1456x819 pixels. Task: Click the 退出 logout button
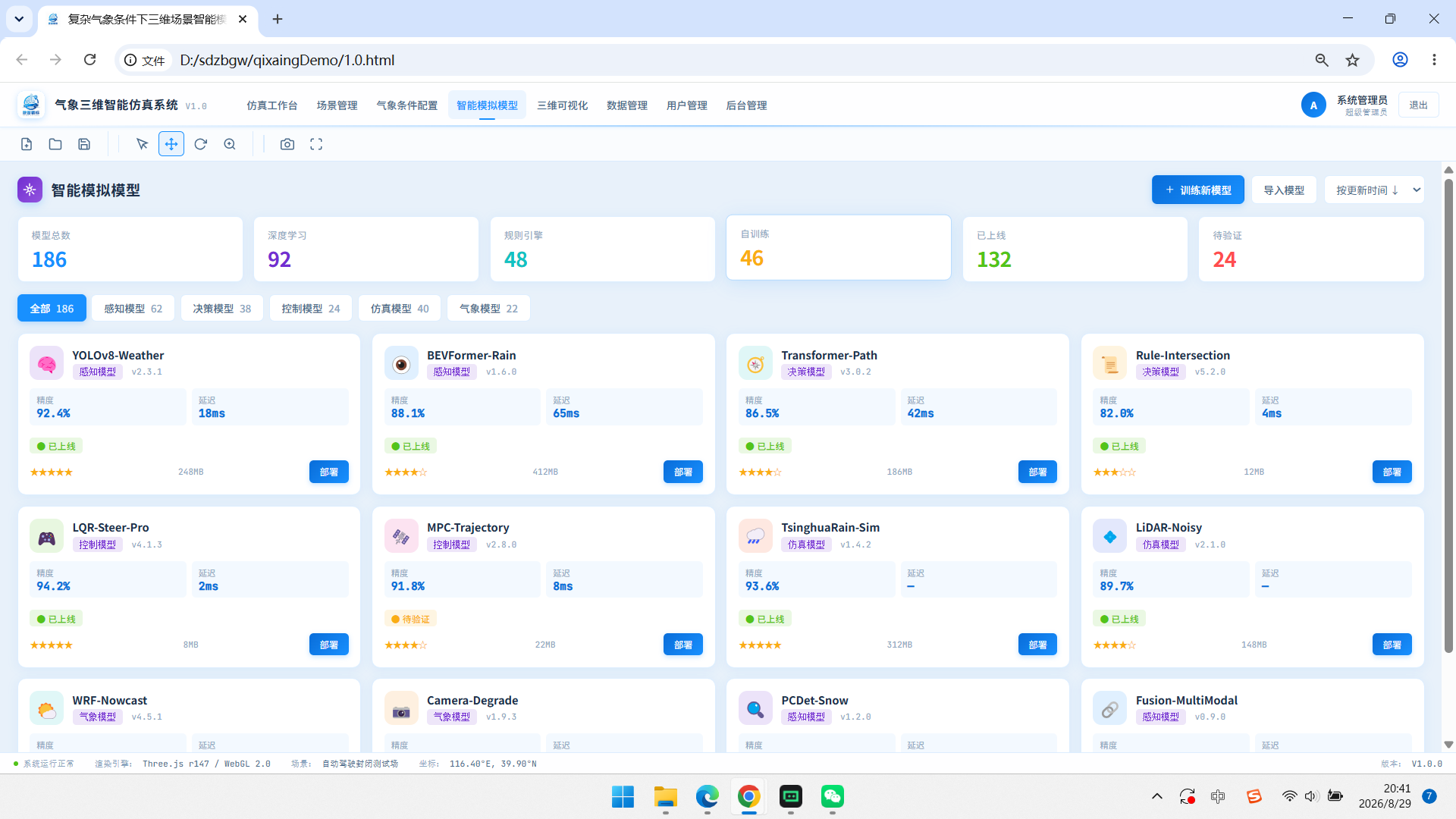1418,105
